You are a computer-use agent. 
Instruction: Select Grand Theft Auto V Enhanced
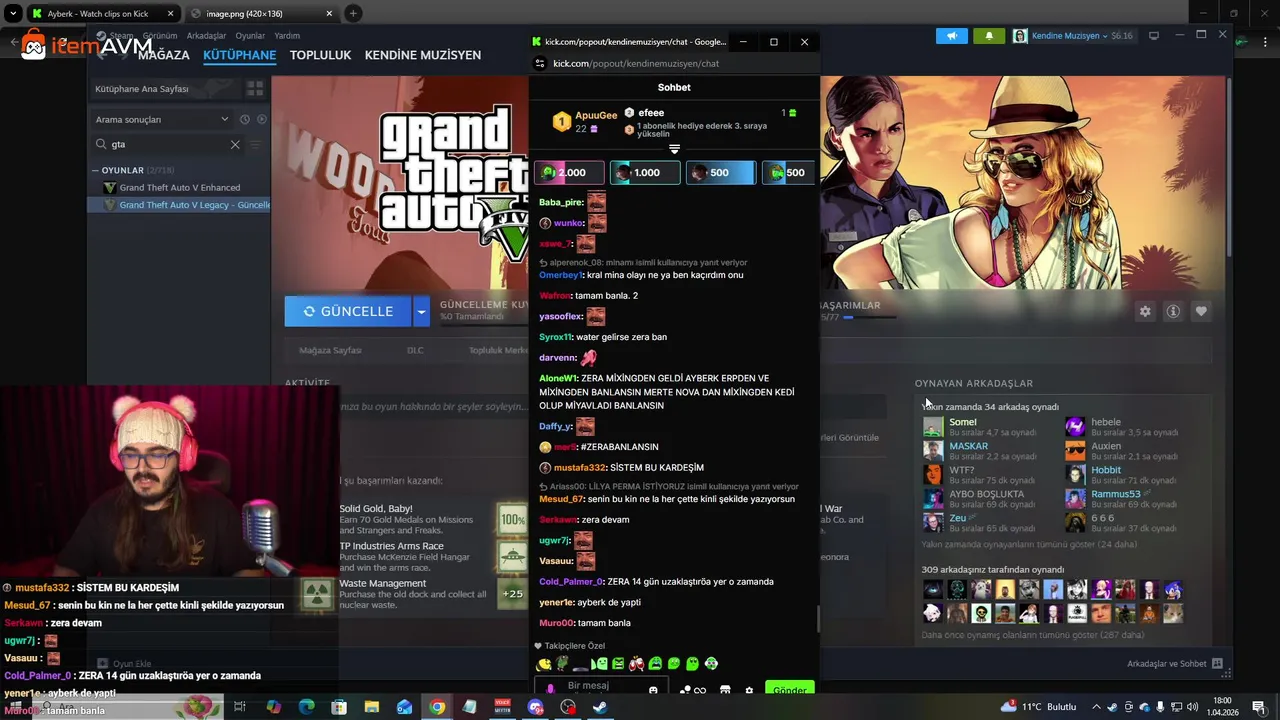[179, 188]
